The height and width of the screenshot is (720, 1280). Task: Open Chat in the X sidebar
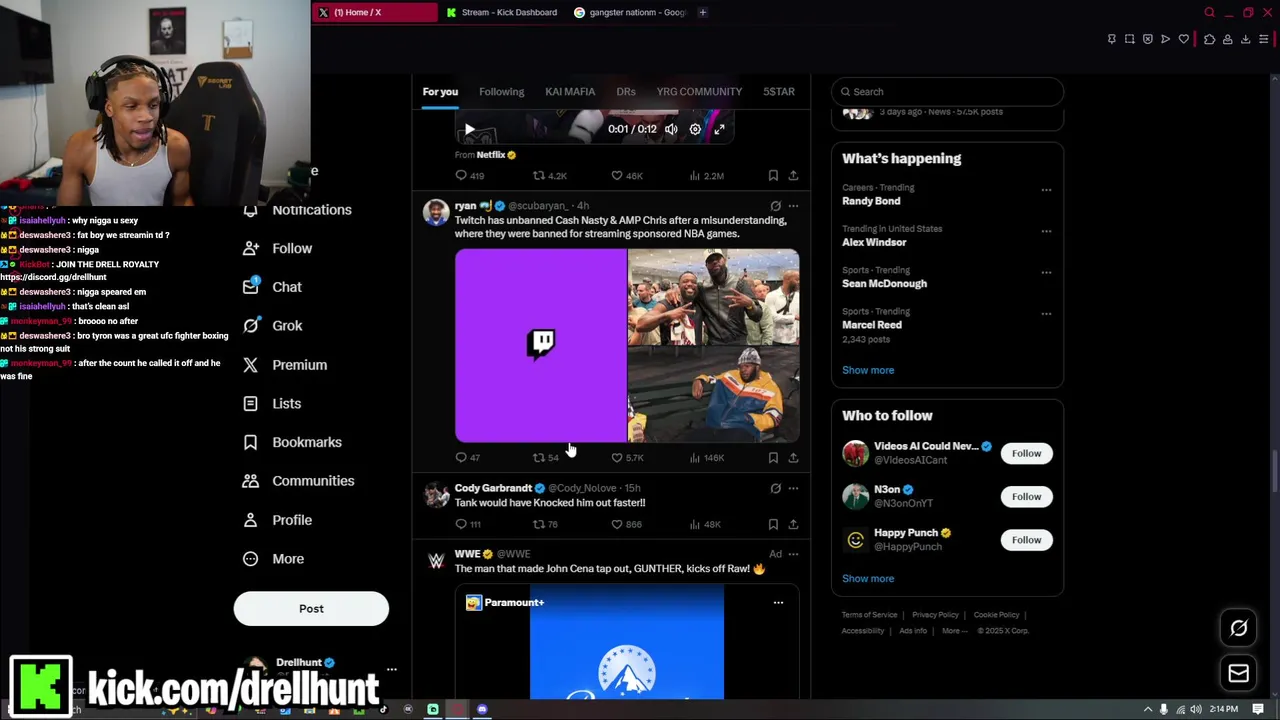tap(273, 287)
